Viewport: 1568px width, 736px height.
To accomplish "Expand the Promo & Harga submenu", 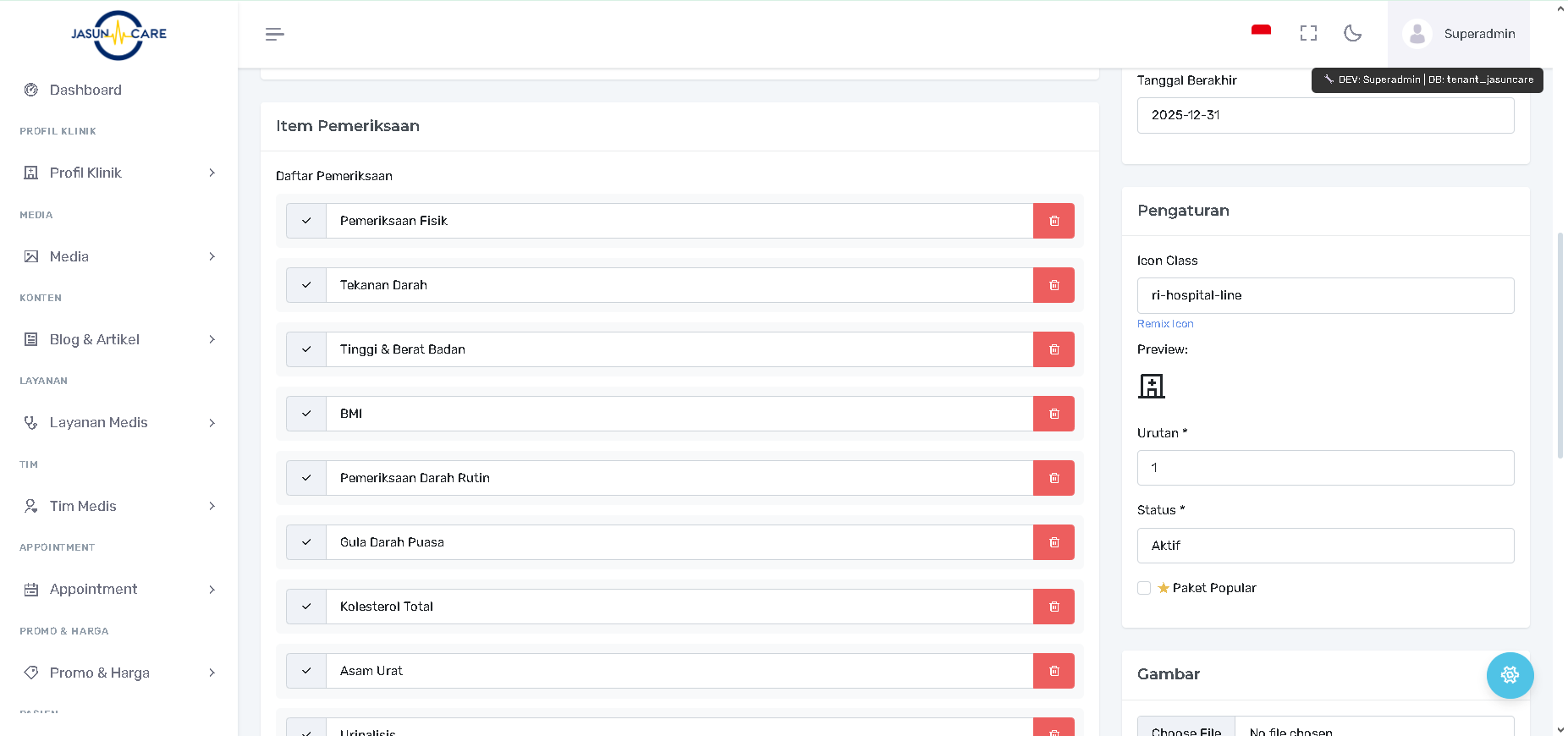I will click(x=118, y=673).
